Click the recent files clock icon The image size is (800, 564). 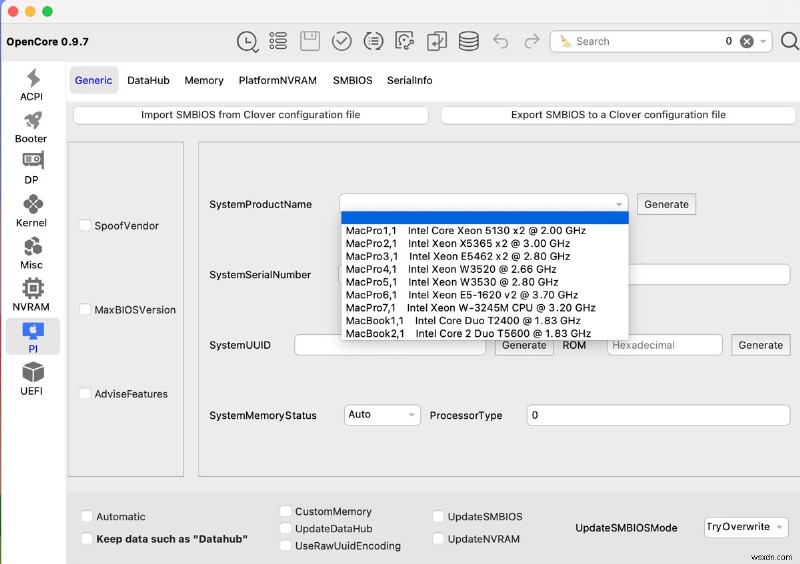click(247, 41)
